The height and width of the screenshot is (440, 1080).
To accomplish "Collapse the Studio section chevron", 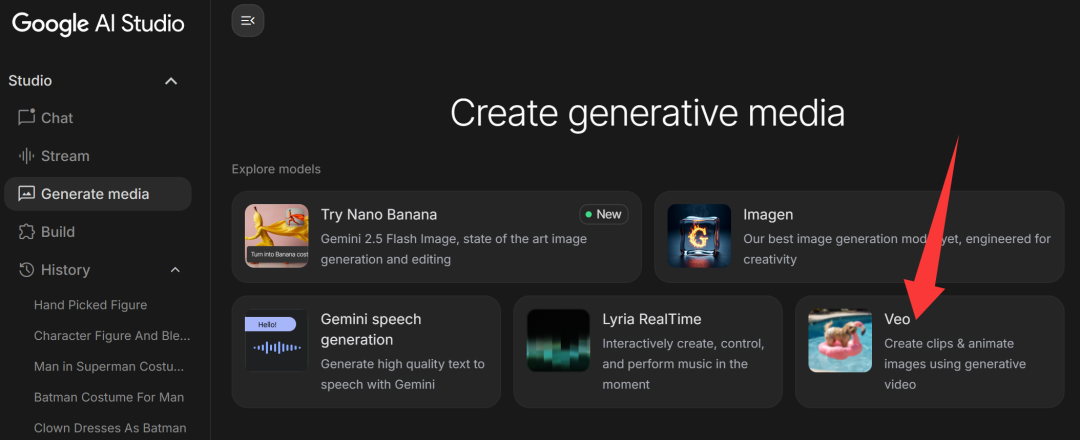I will 172,81.
